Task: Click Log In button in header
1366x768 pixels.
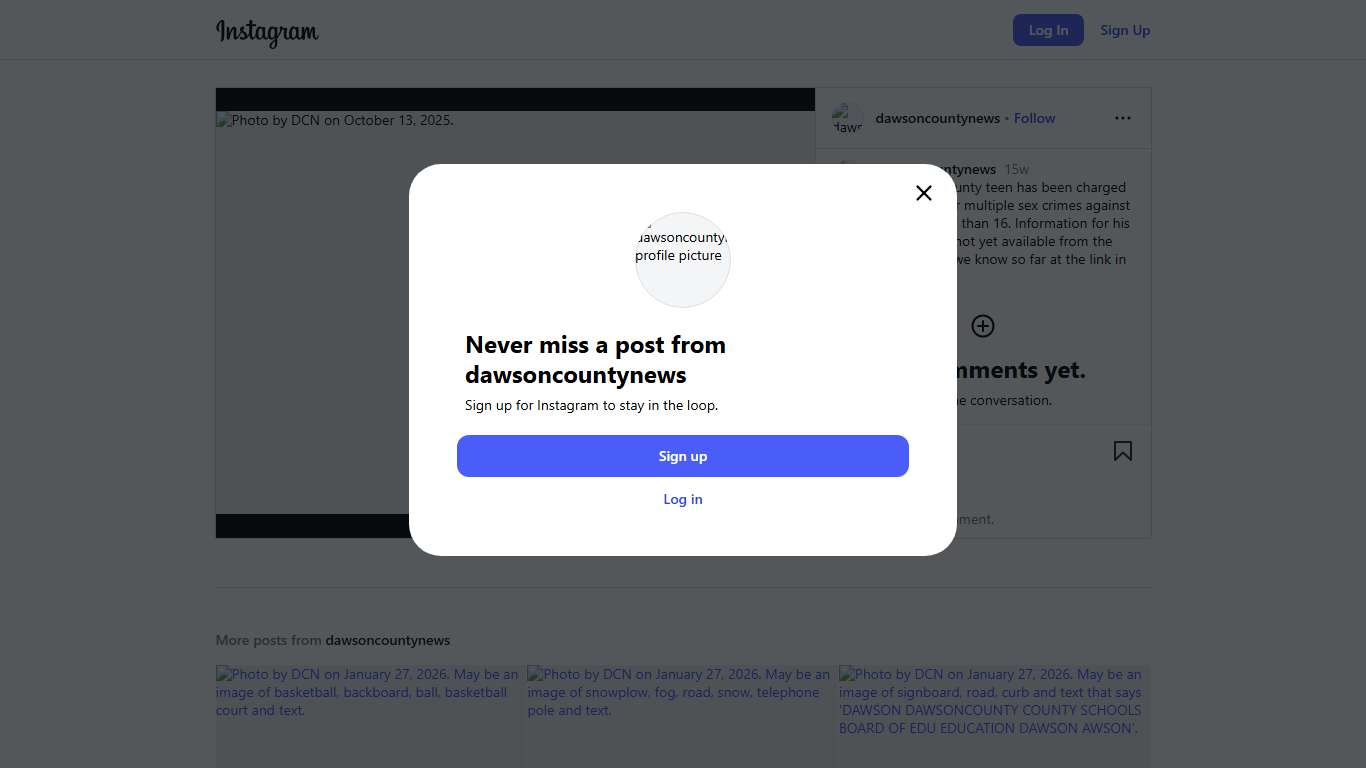Action: 1048,30
